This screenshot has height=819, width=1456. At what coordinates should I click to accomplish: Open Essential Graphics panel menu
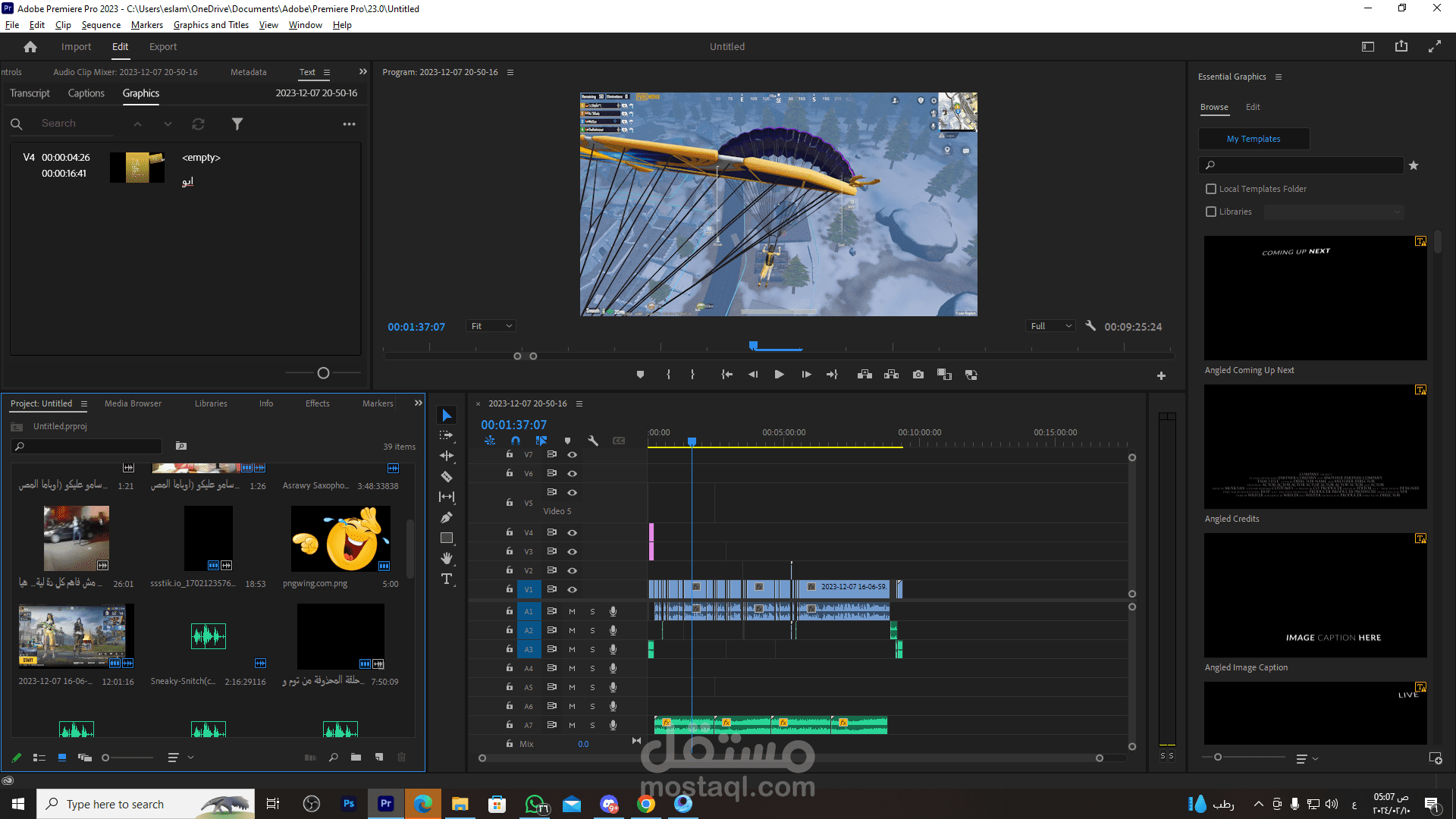pos(1279,77)
